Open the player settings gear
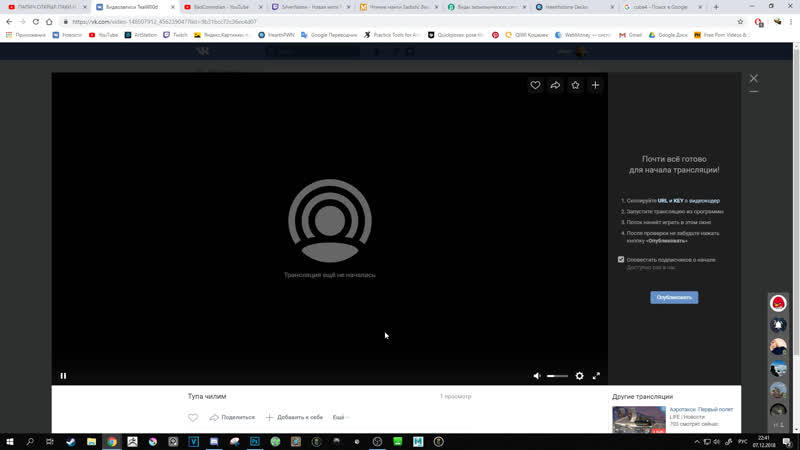The width and height of the screenshot is (800, 450). coord(580,376)
